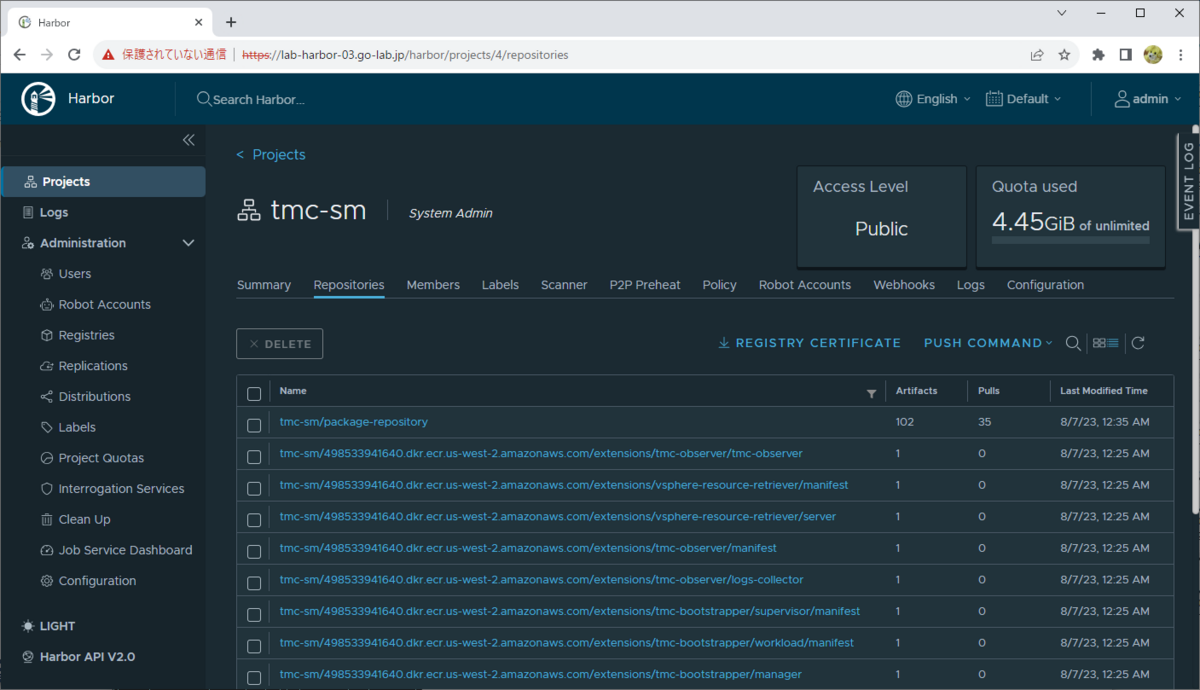
Task: Click the Replications cloud icon
Action: tap(47, 366)
